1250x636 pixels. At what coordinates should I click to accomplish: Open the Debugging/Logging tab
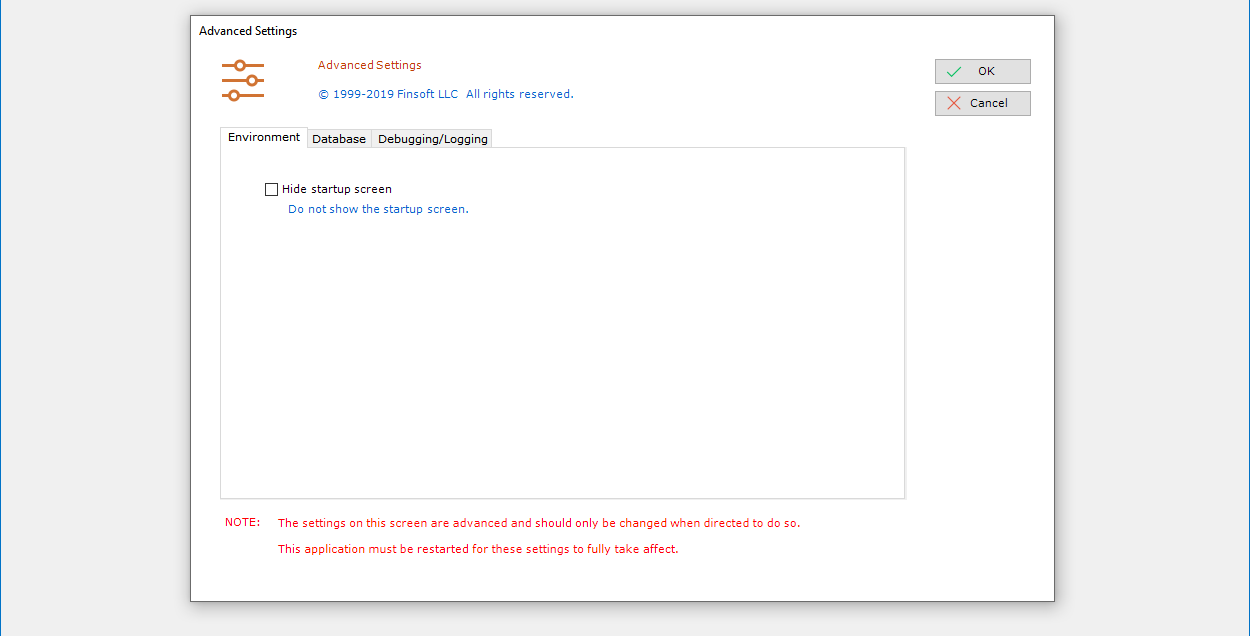[x=432, y=138]
